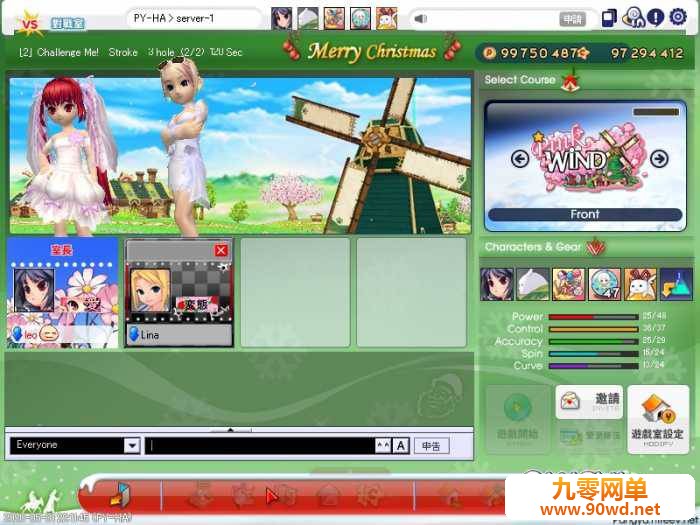Click the envelope icon on invite button

(570, 400)
